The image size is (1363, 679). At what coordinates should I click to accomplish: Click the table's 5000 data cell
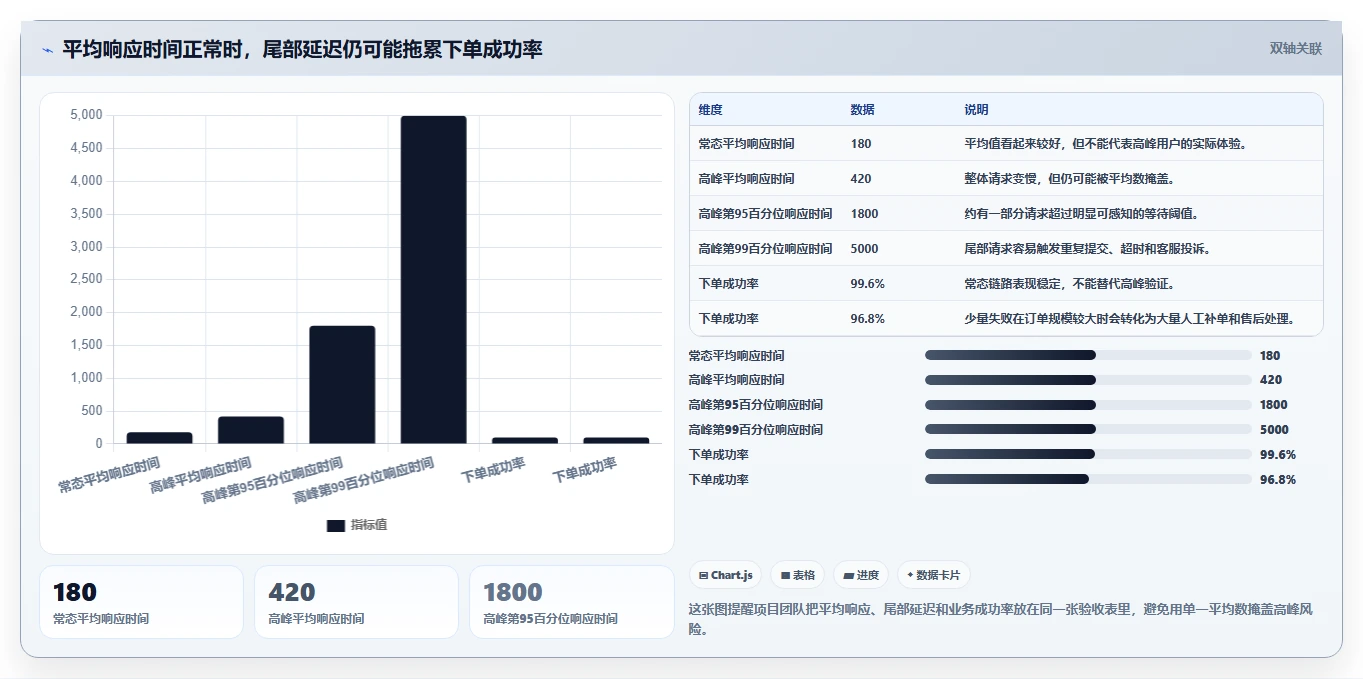pyautogui.click(x=864, y=249)
